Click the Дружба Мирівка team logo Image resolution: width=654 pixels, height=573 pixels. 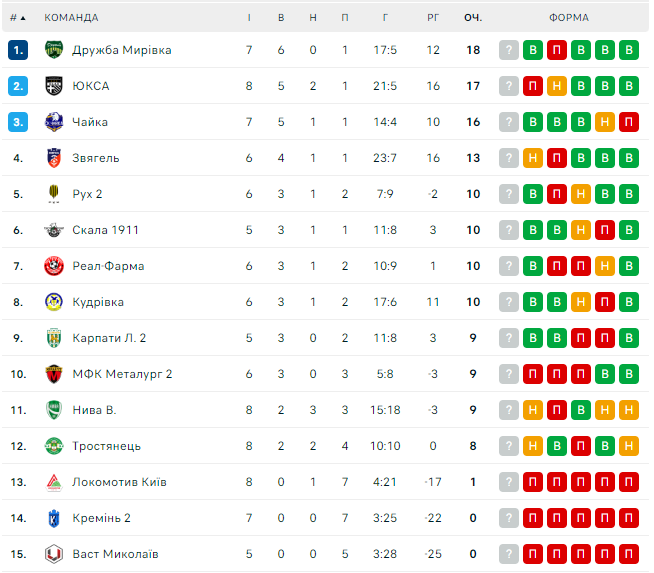54,50
